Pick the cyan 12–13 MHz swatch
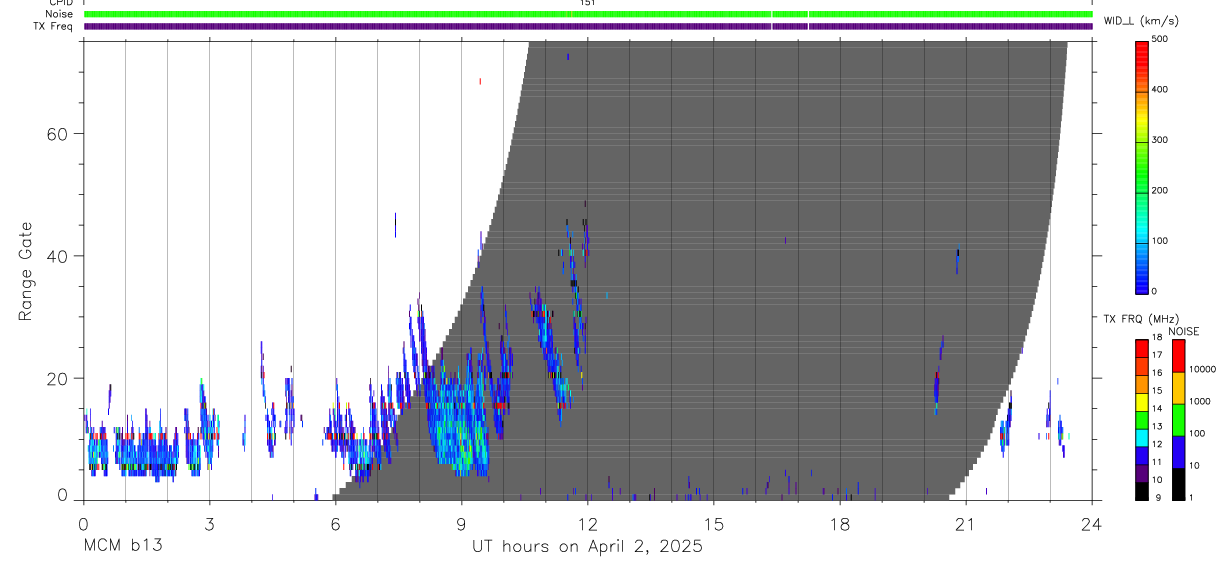Image resolution: width=1228 pixels, height=567 pixels. (x=1142, y=437)
